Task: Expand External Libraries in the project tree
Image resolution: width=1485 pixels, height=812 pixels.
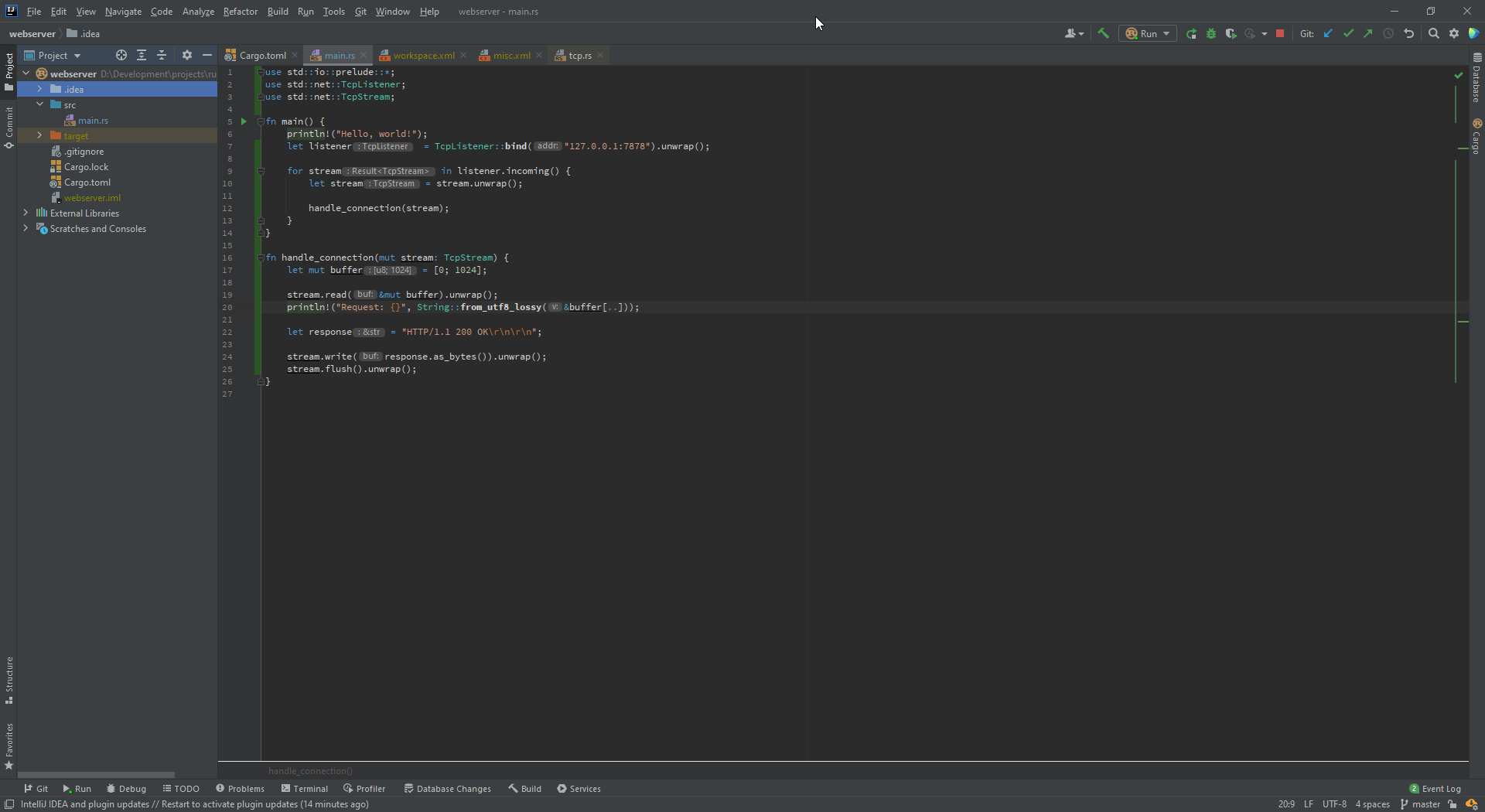Action: [26, 213]
